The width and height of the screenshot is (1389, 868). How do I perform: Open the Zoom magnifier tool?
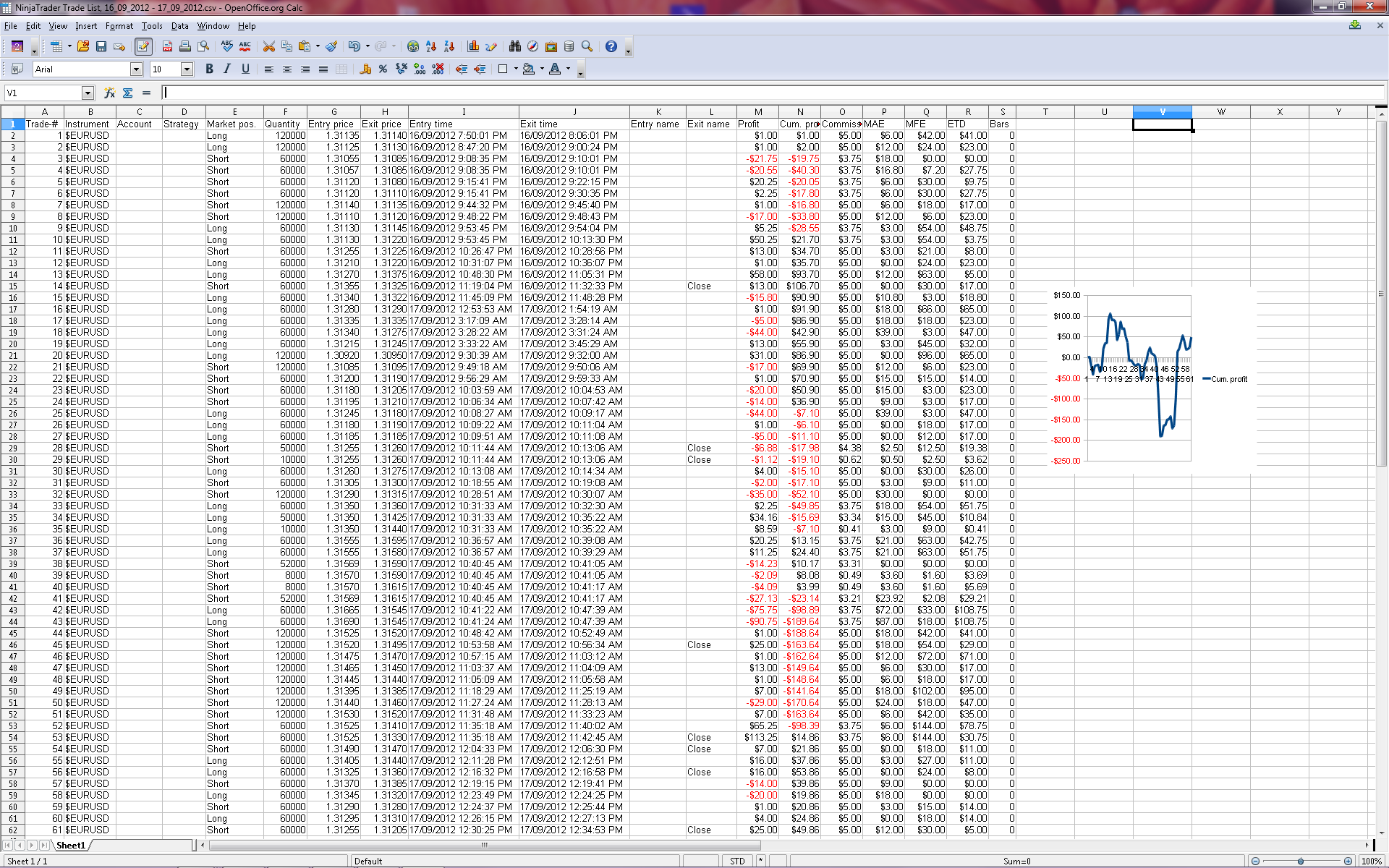tap(587, 46)
